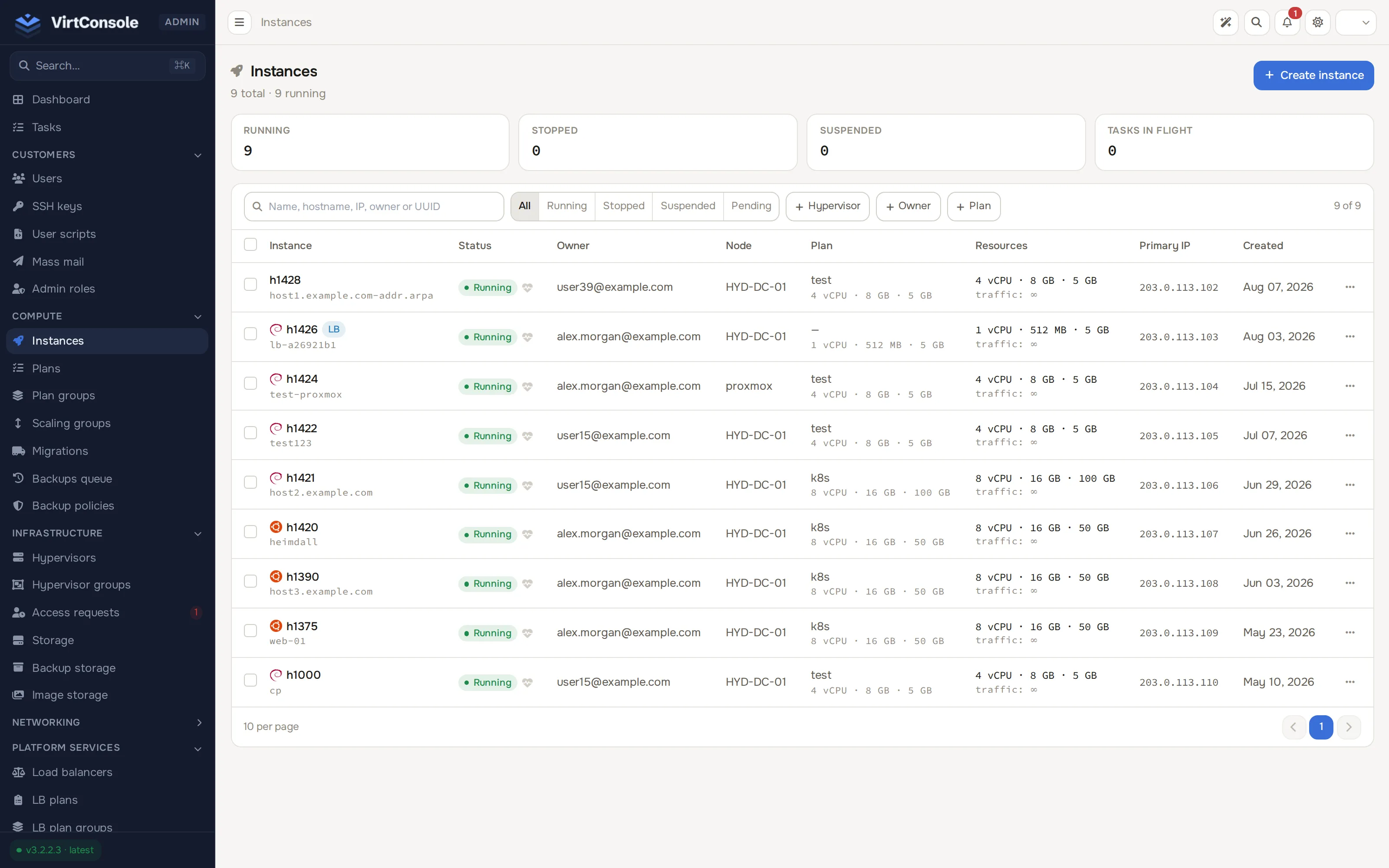Tick the checkbox for instance h1426
This screenshot has width=1389, height=868.
250,334
